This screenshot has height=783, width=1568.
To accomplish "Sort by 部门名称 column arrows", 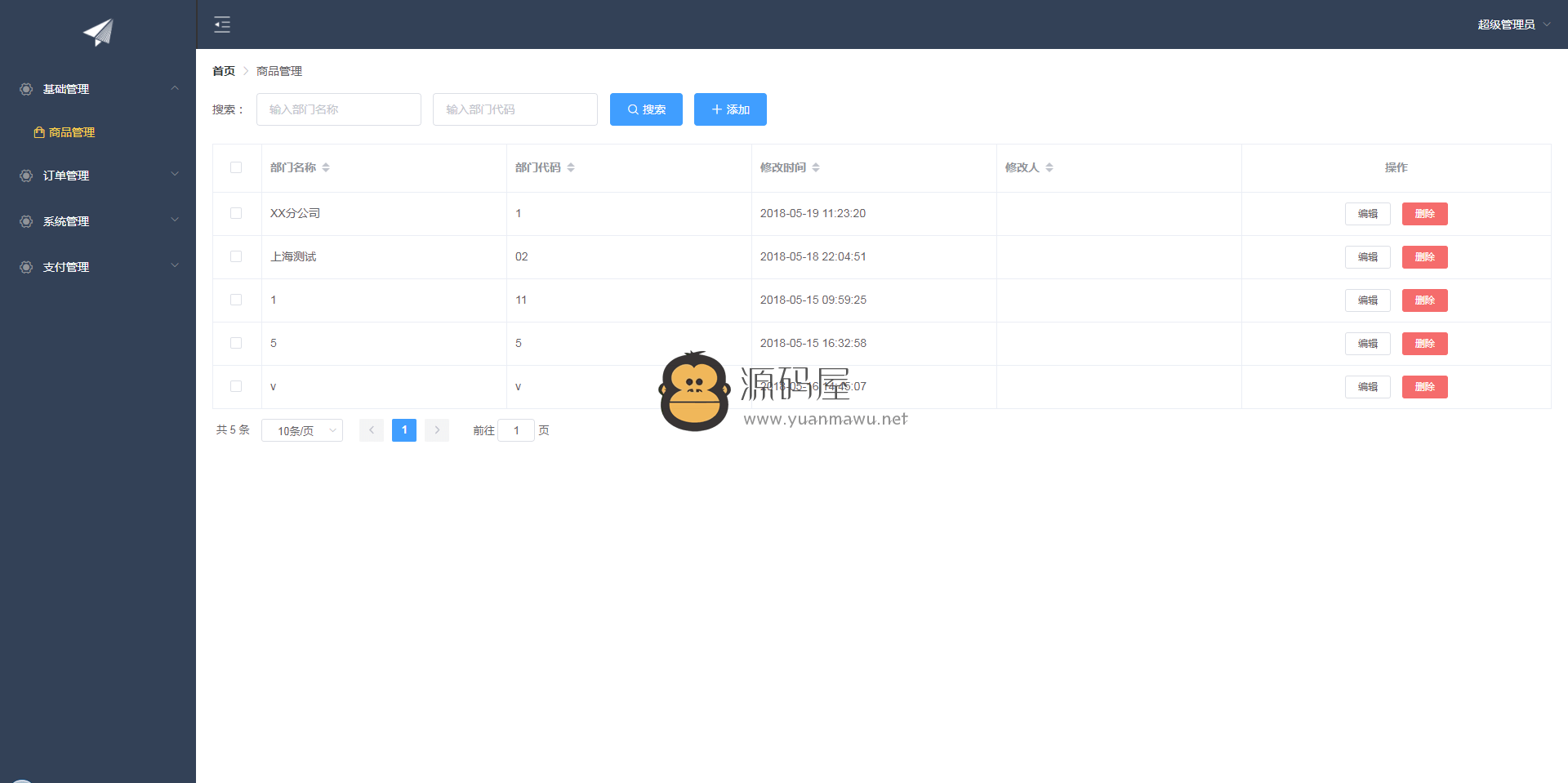I will click(326, 167).
